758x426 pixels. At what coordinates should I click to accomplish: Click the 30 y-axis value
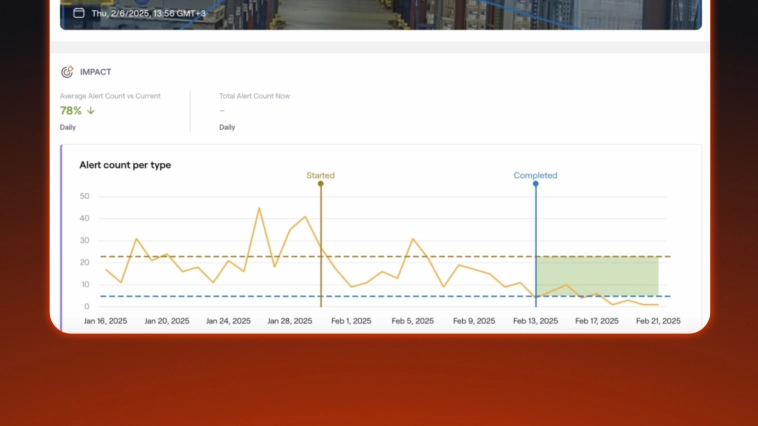point(85,240)
